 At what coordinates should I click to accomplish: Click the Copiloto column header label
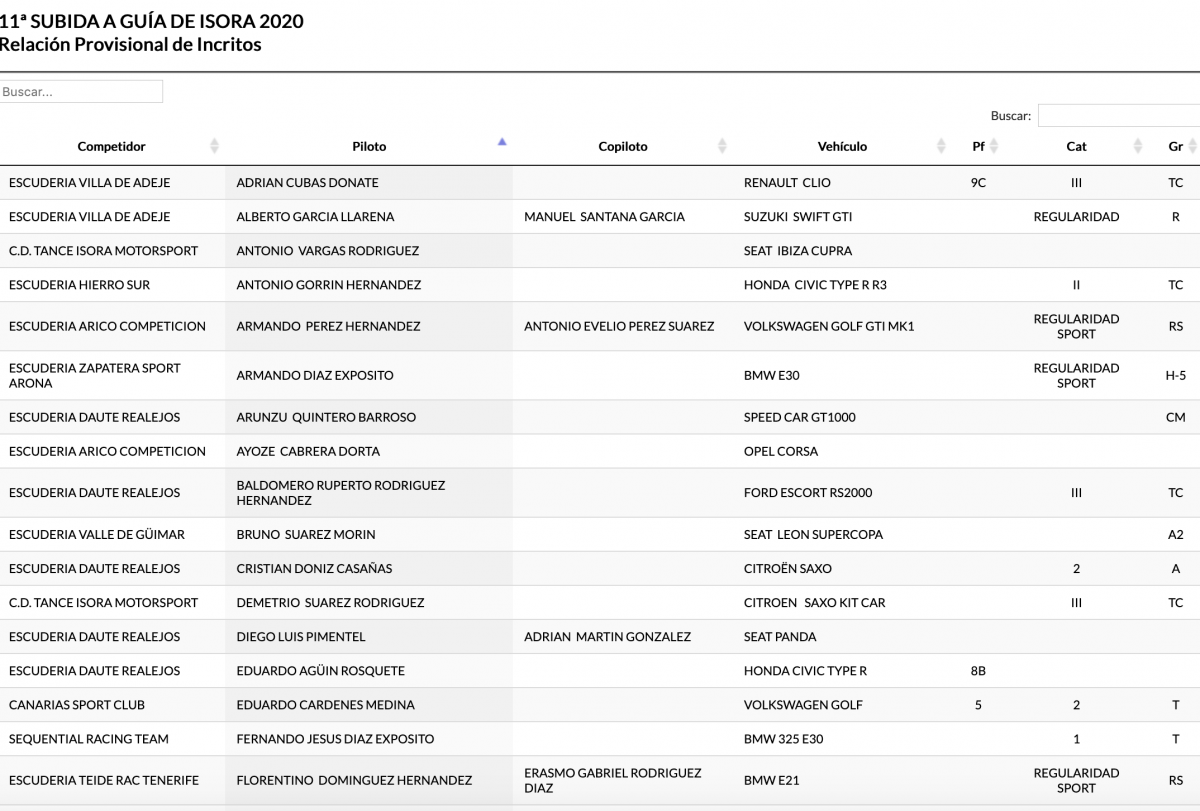point(622,147)
